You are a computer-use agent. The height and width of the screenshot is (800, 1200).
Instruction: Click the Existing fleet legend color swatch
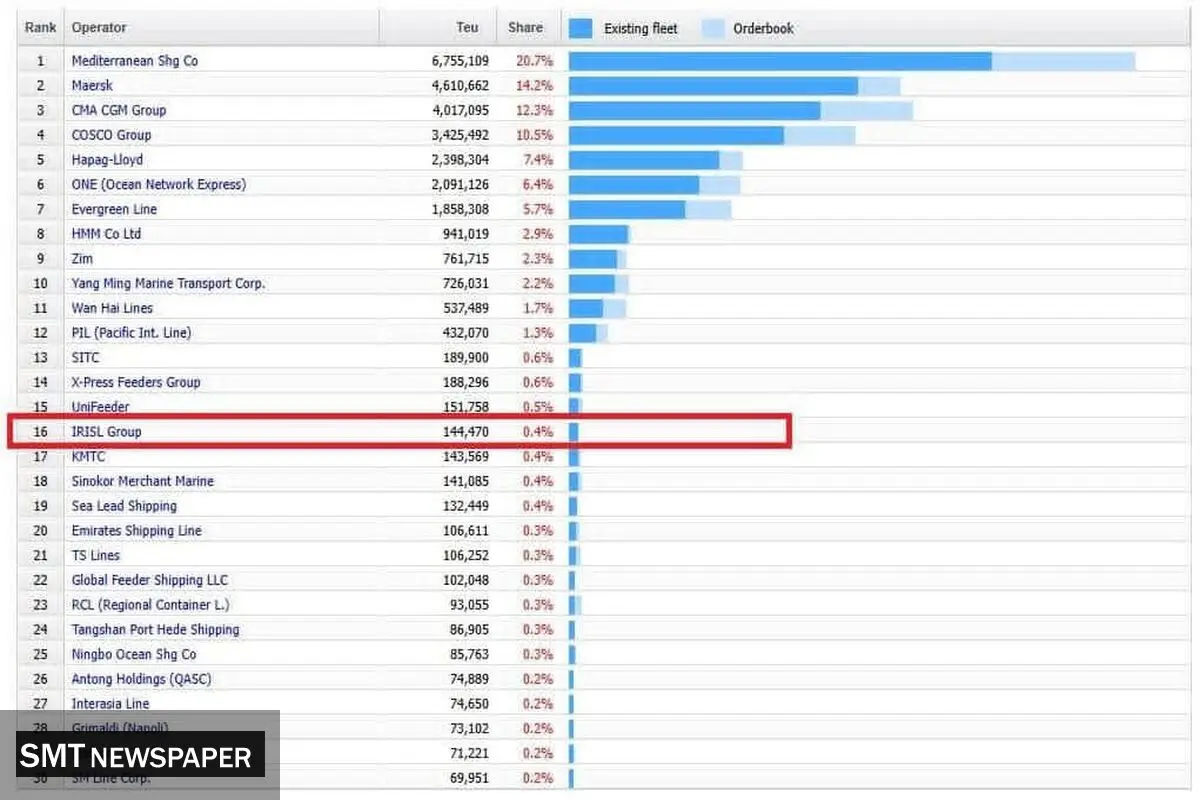click(x=581, y=28)
